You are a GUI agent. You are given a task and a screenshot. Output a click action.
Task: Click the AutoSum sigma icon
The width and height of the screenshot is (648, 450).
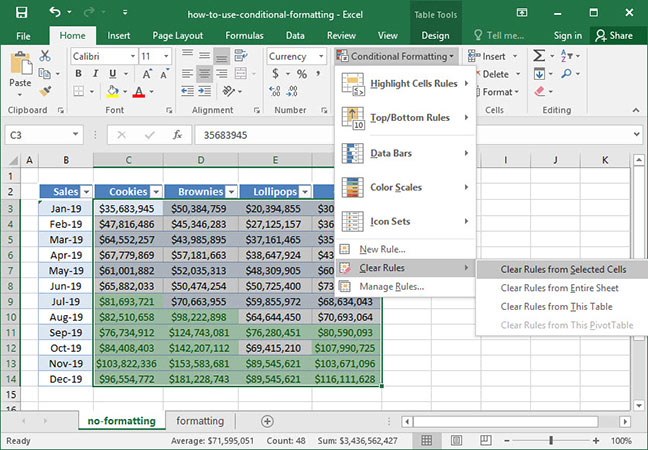click(x=538, y=56)
